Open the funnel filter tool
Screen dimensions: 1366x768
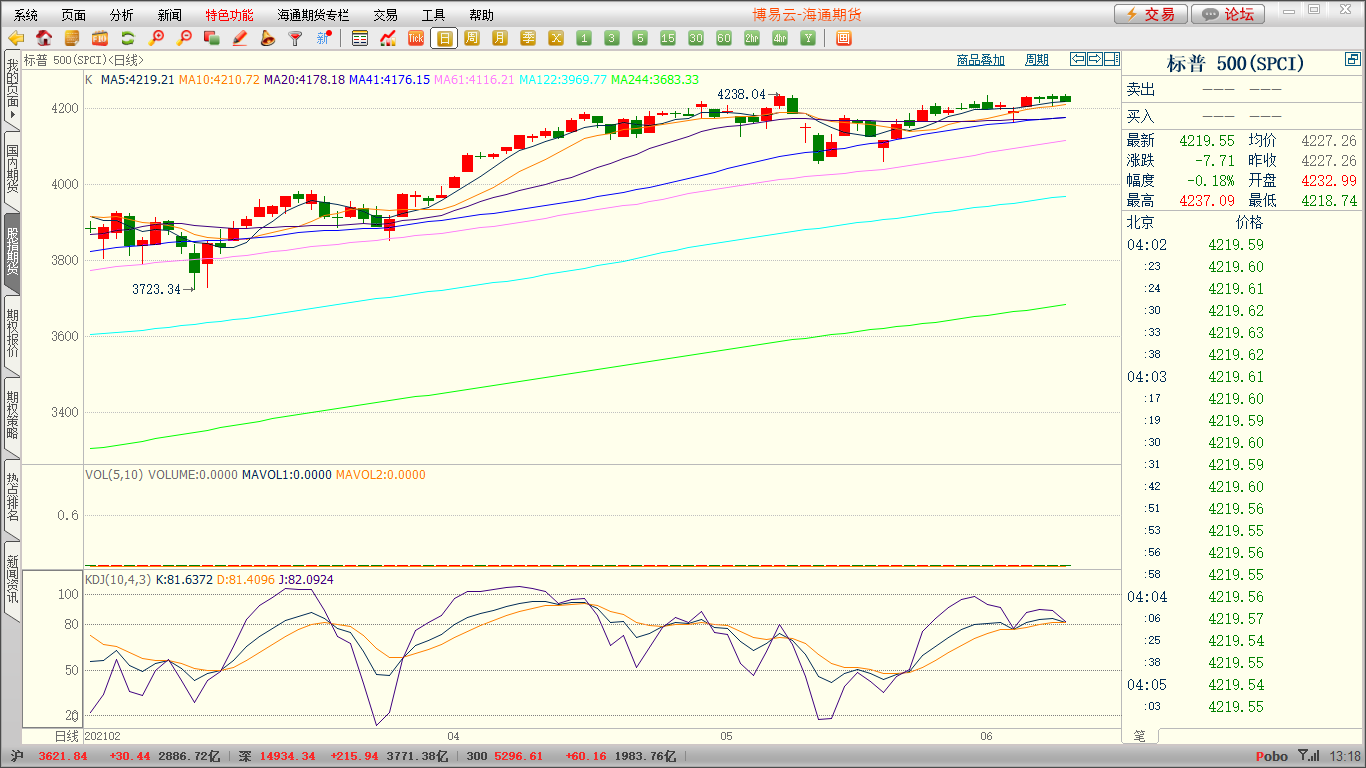[296, 38]
